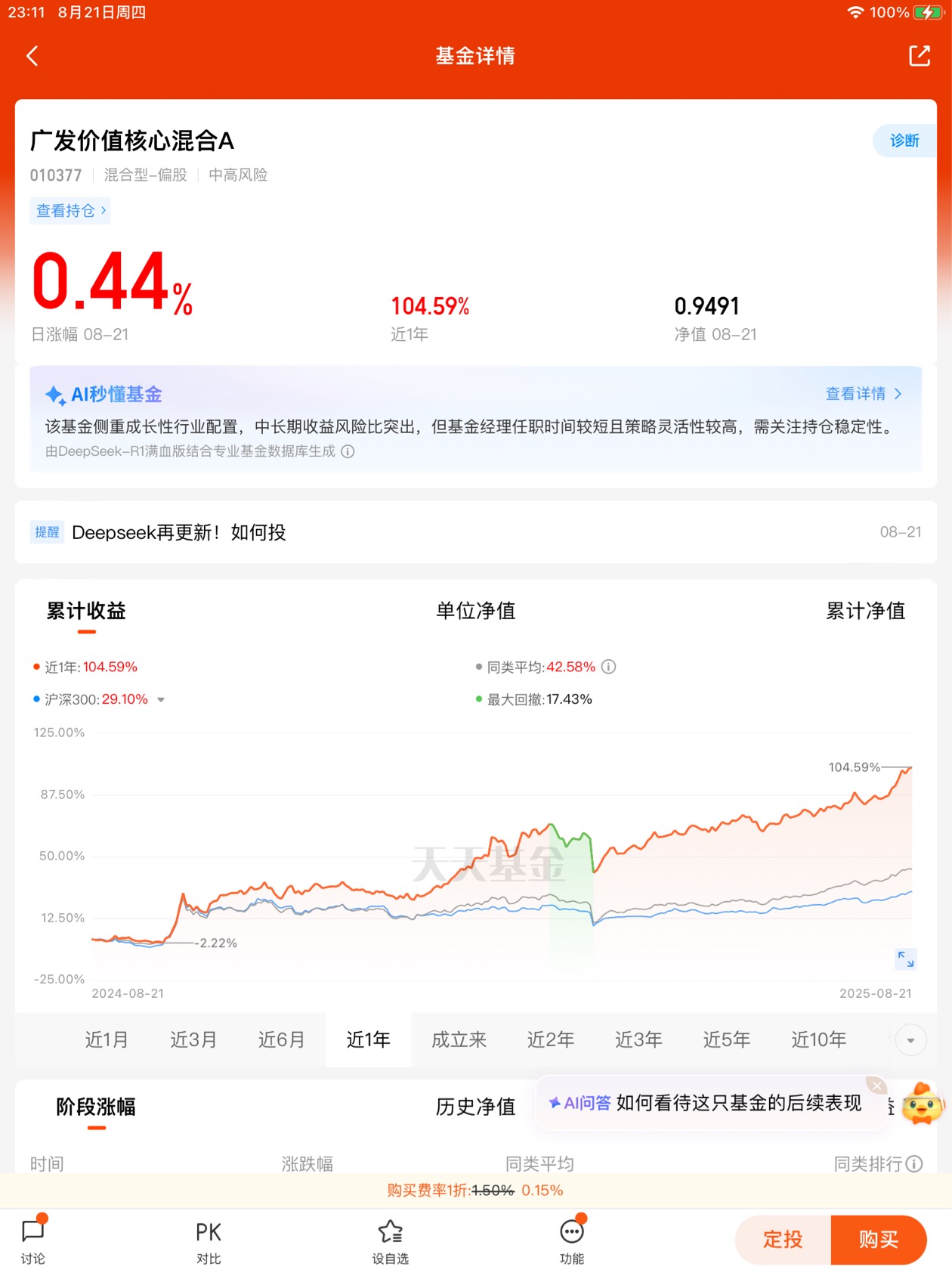Image resolution: width=952 pixels, height=1270 pixels.
Task: Open the Deepseek再更新 reminder news
Action: [476, 532]
